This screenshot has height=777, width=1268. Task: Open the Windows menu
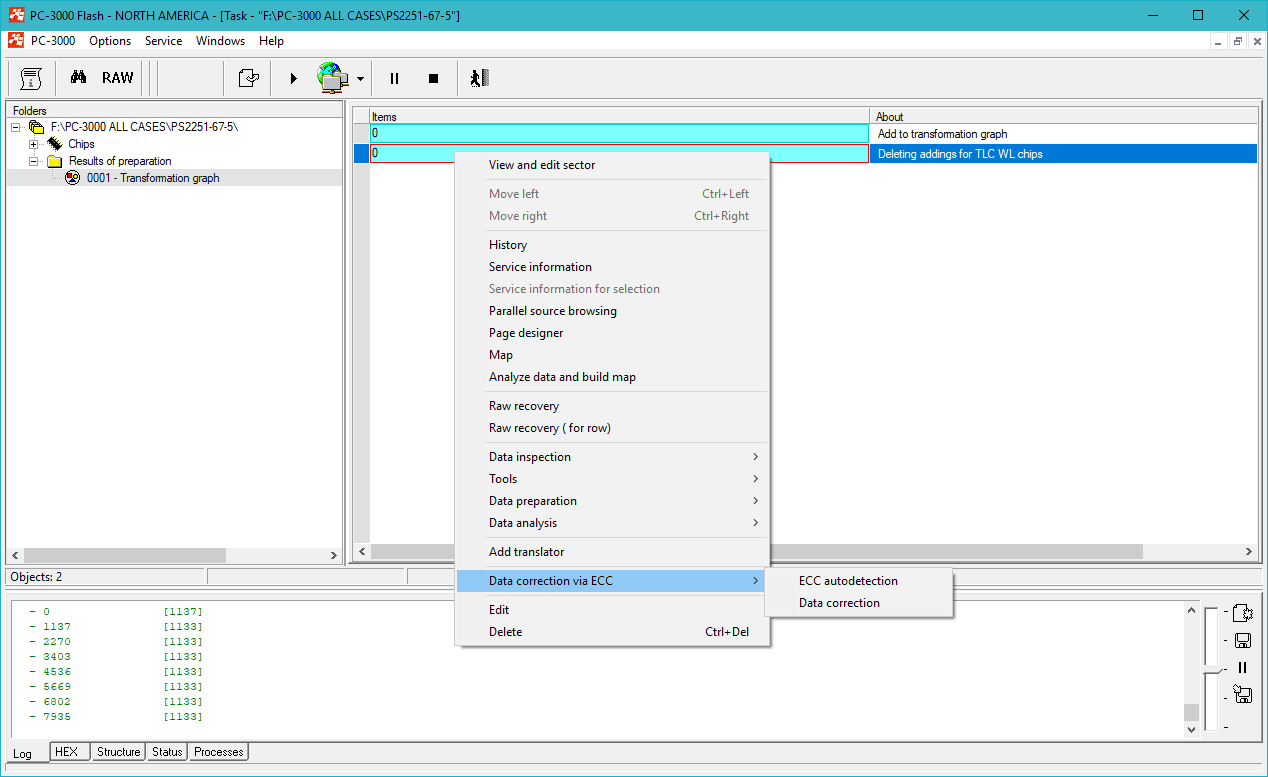point(220,41)
